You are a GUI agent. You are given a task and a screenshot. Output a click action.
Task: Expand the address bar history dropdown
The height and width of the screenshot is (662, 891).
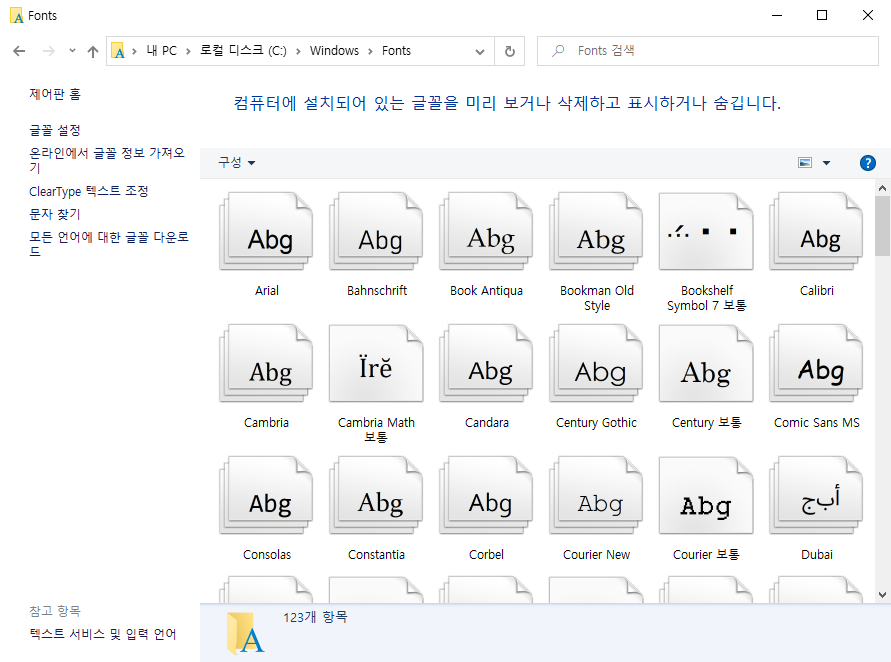[x=480, y=52]
